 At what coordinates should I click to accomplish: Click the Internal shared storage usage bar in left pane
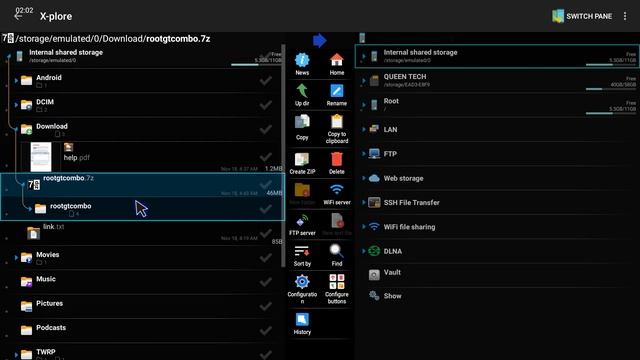point(256,64)
